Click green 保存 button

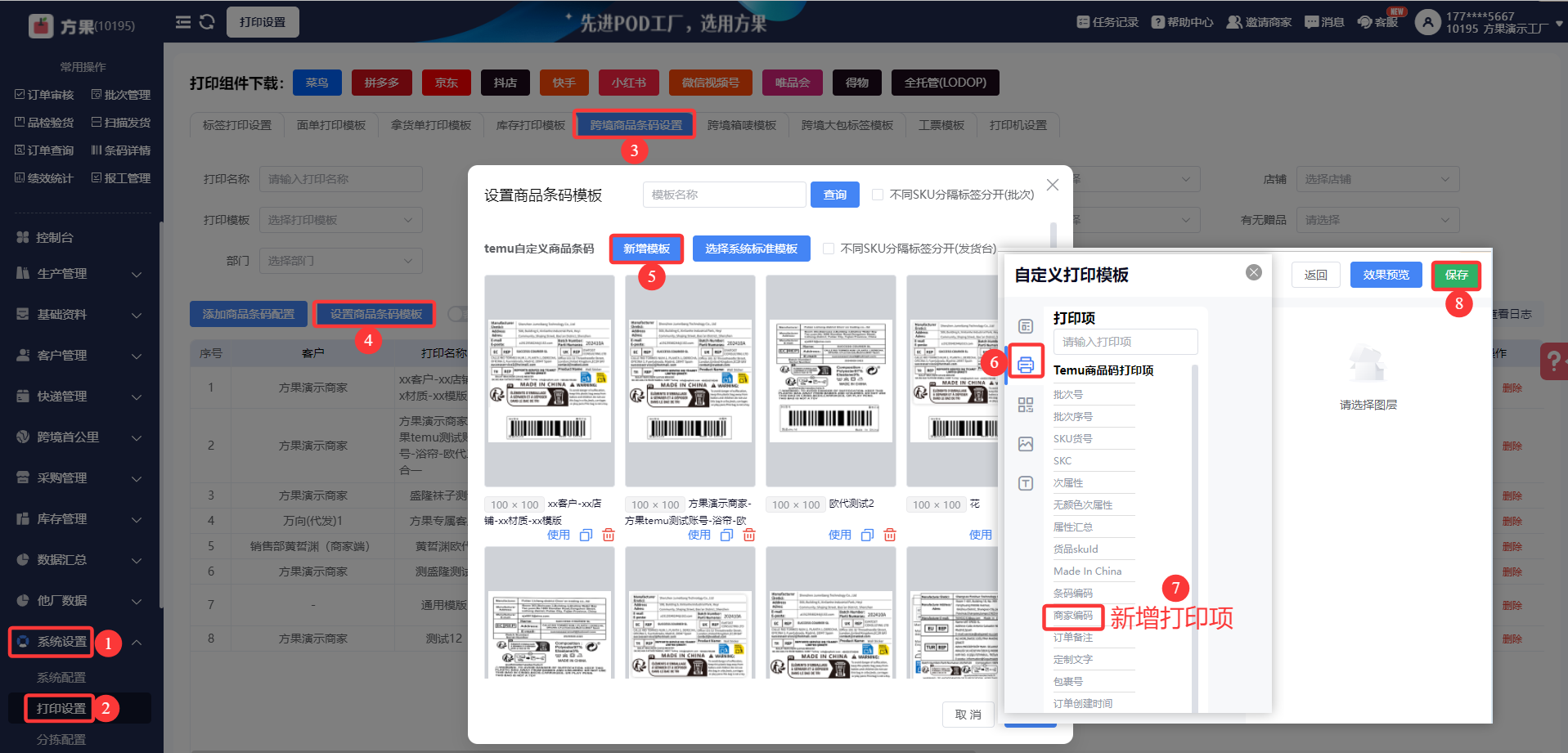click(x=1457, y=275)
